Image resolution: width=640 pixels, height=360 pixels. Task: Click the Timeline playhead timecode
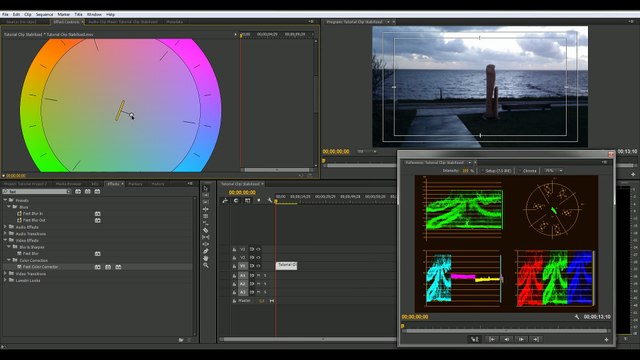coord(242,192)
